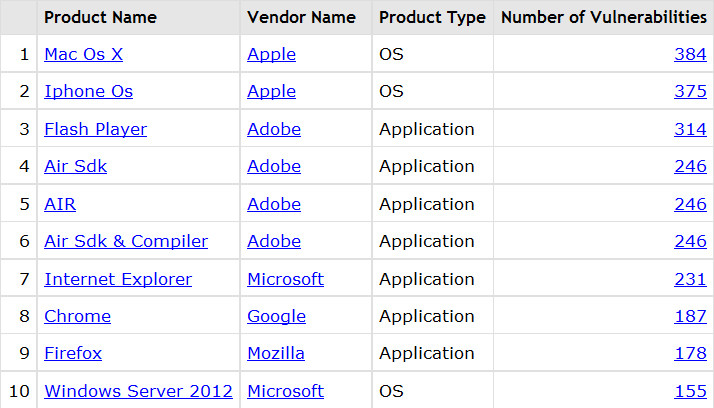Viewport: 714px width, 408px height.
Task: Click the 314 vulnerabilities count link
Action: click(690, 129)
